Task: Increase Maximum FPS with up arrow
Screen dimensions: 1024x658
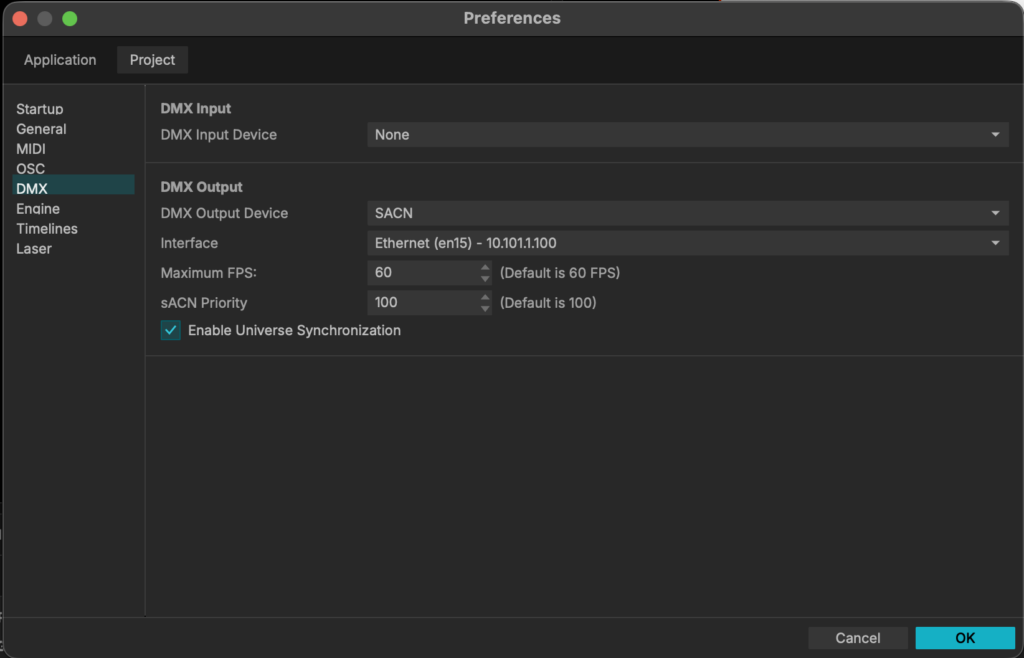Action: click(486, 268)
